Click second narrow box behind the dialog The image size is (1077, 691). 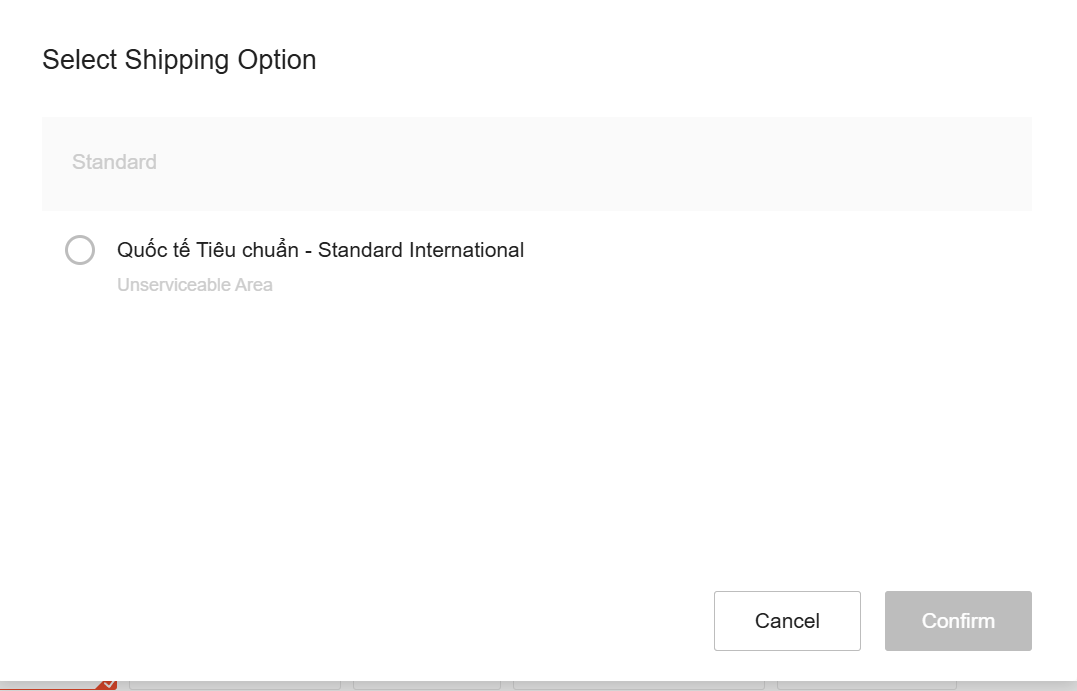click(427, 686)
